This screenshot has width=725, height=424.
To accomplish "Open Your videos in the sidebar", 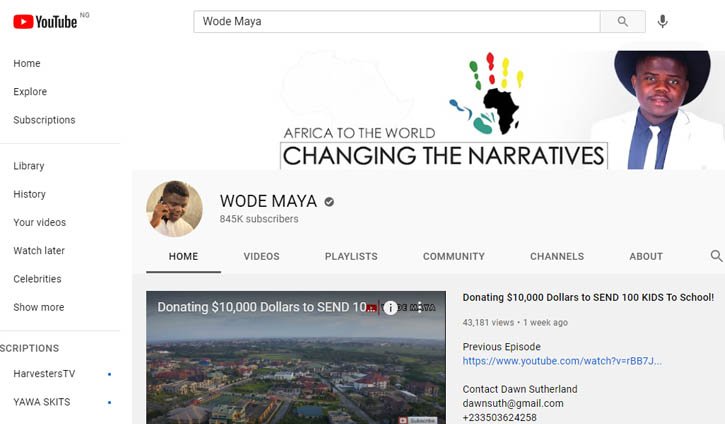I will coord(40,222).
